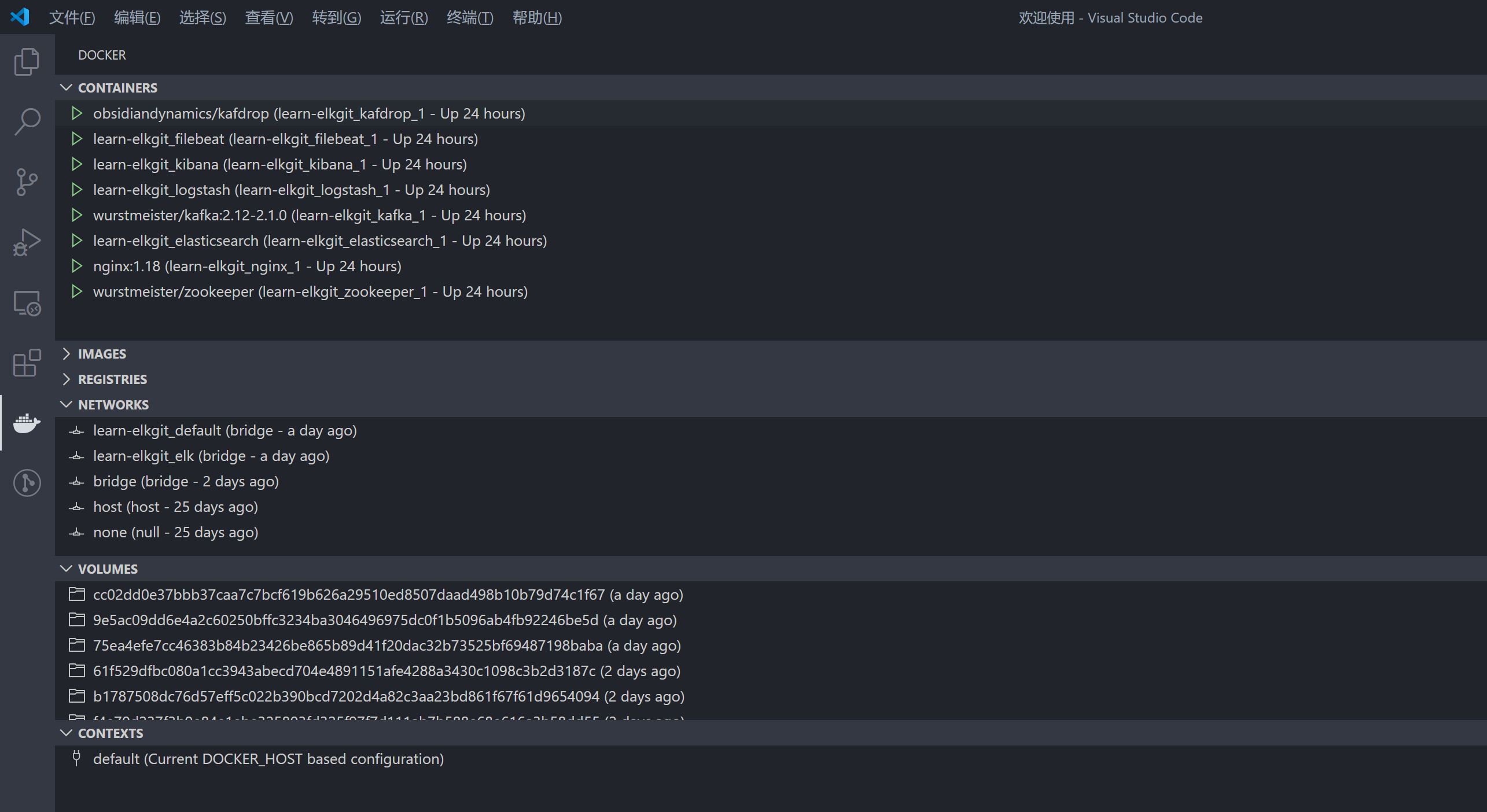
Task: Open the Run and Debug view icon
Action: coord(27,242)
